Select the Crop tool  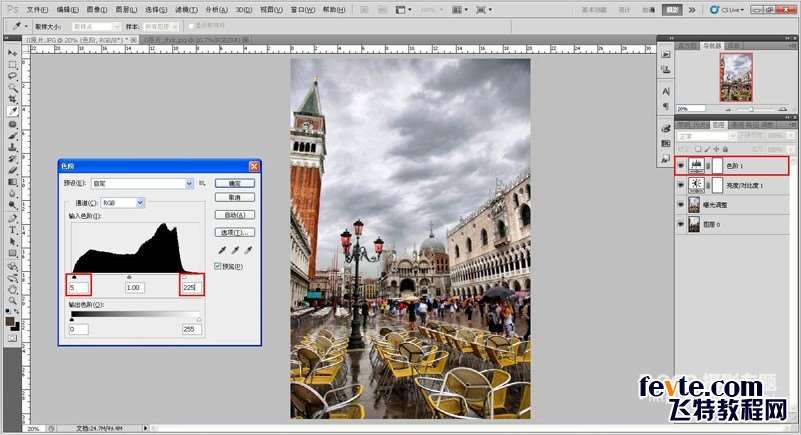click(x=13, y=99)
